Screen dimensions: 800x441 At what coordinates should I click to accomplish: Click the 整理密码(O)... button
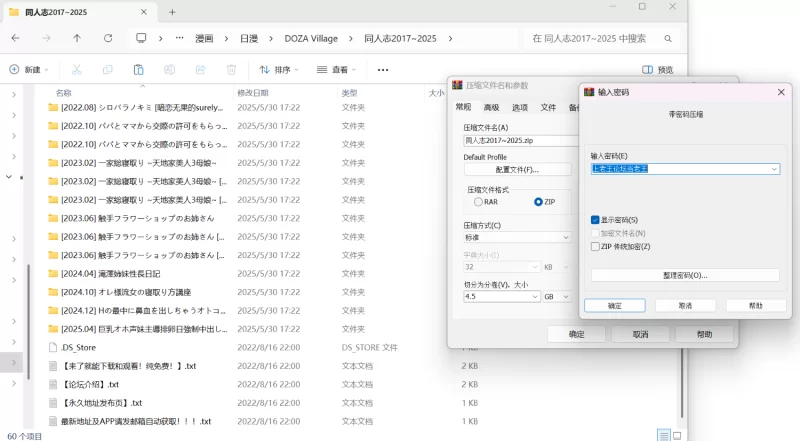point(685,275)
